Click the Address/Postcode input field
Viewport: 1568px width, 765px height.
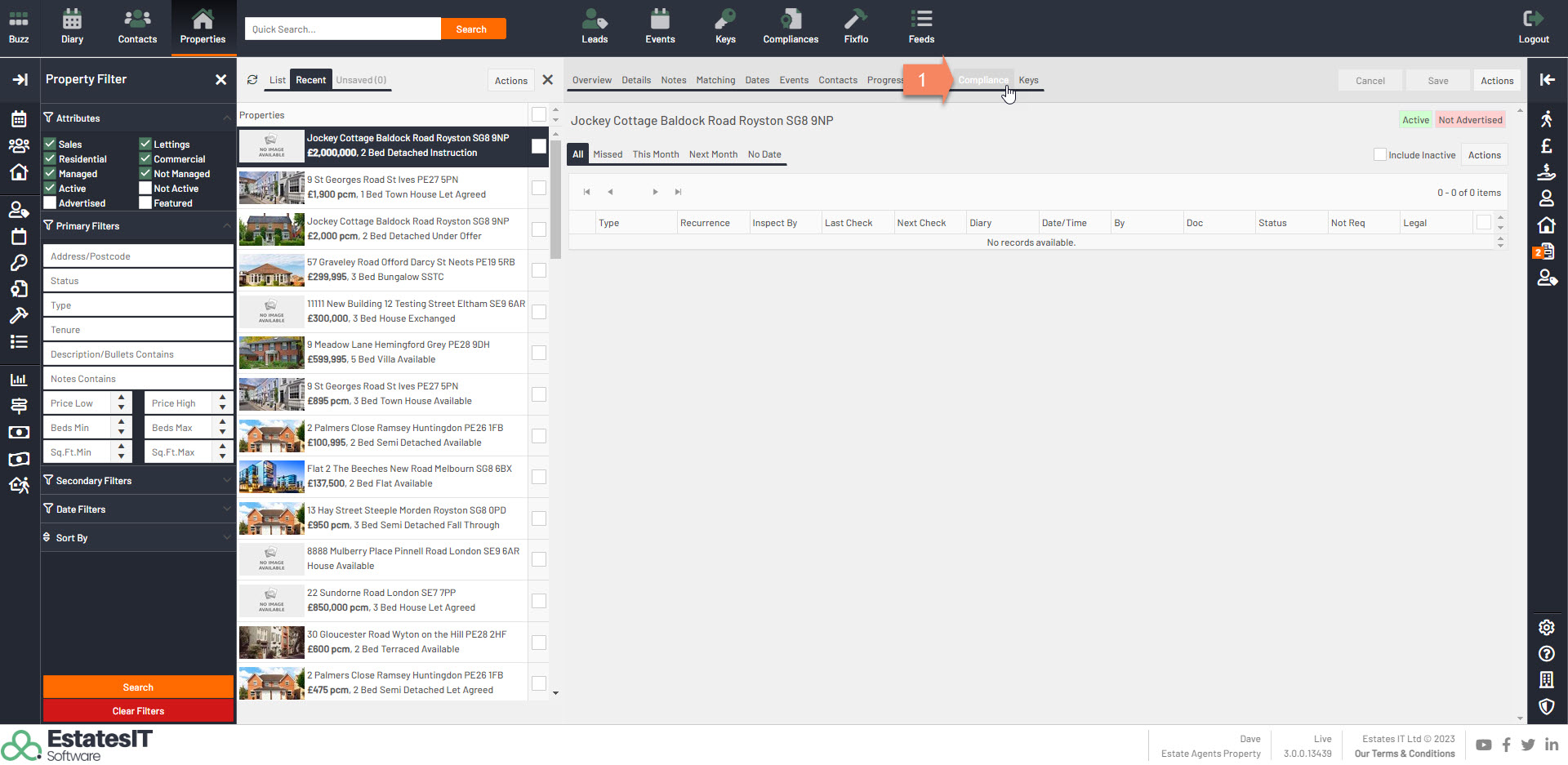[138, 256]
